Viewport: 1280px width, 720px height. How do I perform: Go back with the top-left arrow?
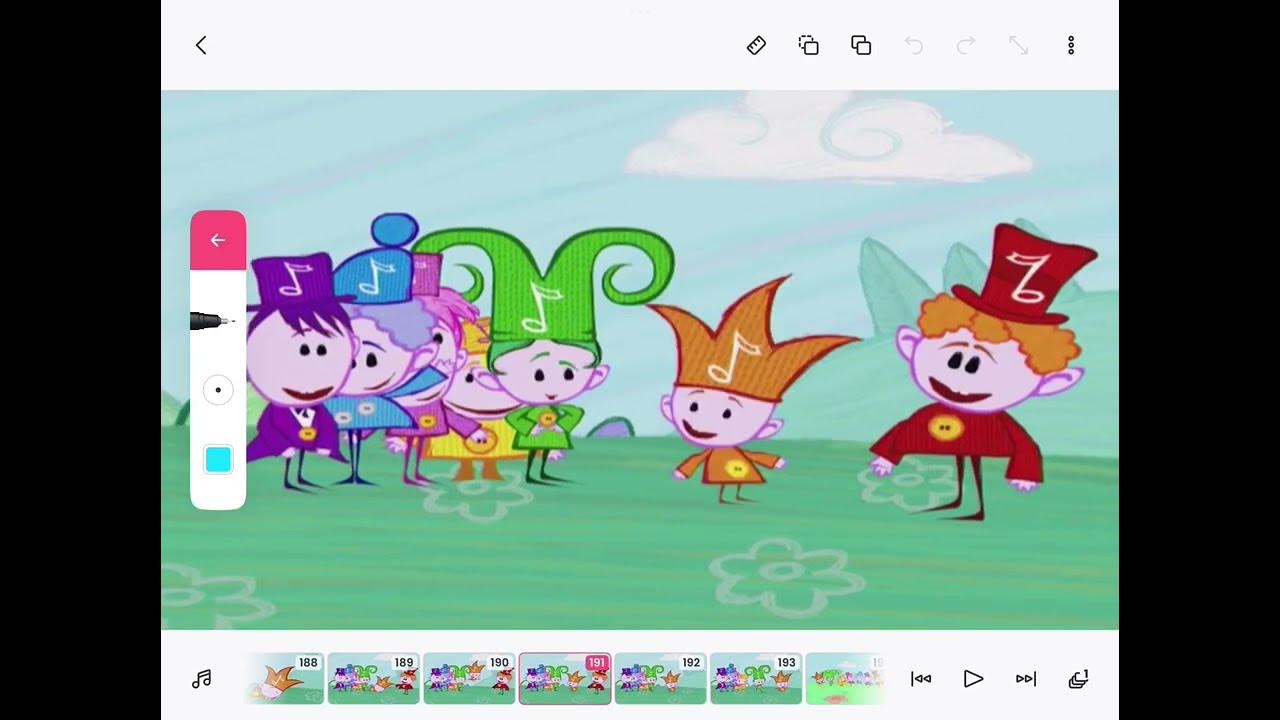(201, 45)
